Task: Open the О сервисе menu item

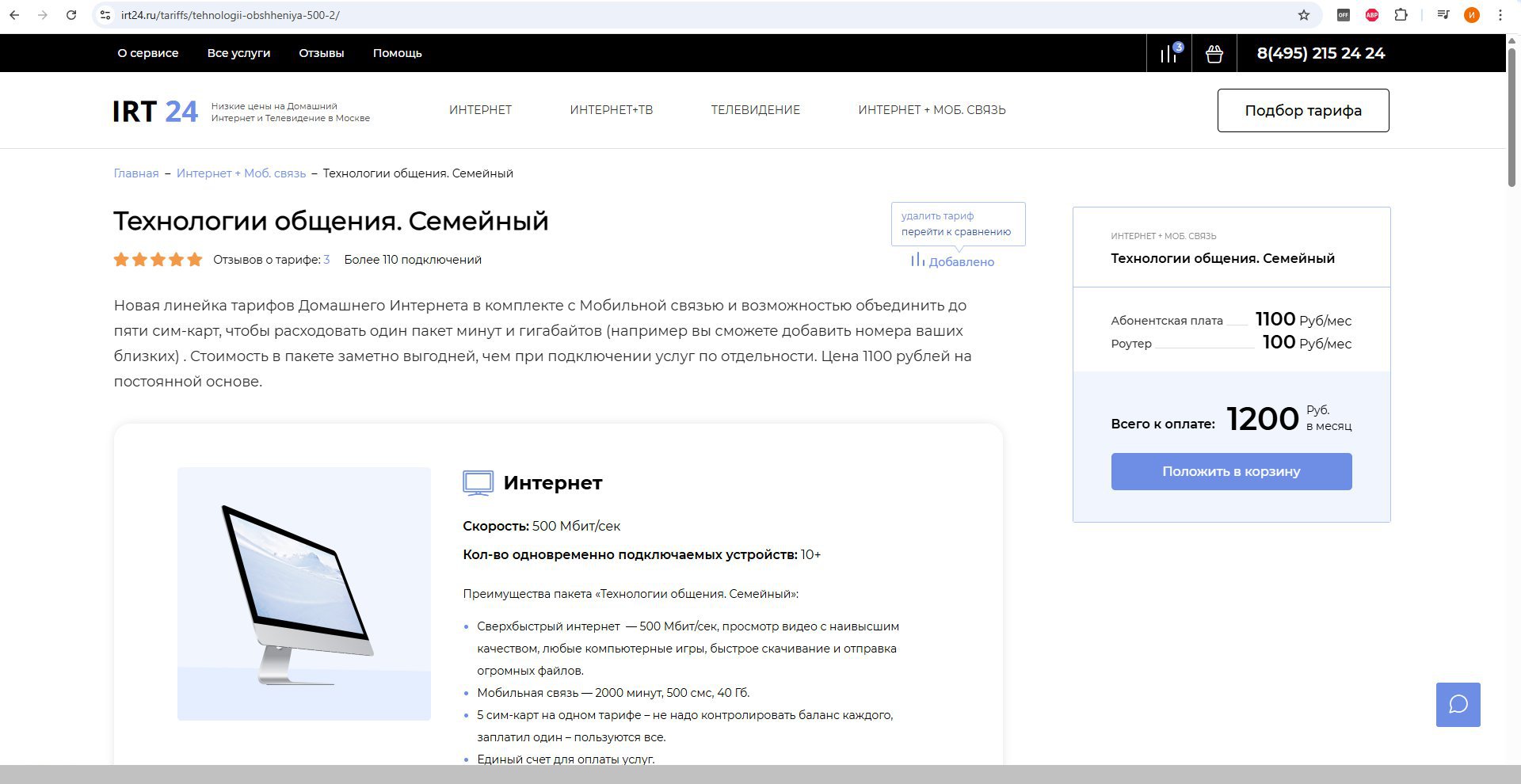Action: [x=148, y=53]
